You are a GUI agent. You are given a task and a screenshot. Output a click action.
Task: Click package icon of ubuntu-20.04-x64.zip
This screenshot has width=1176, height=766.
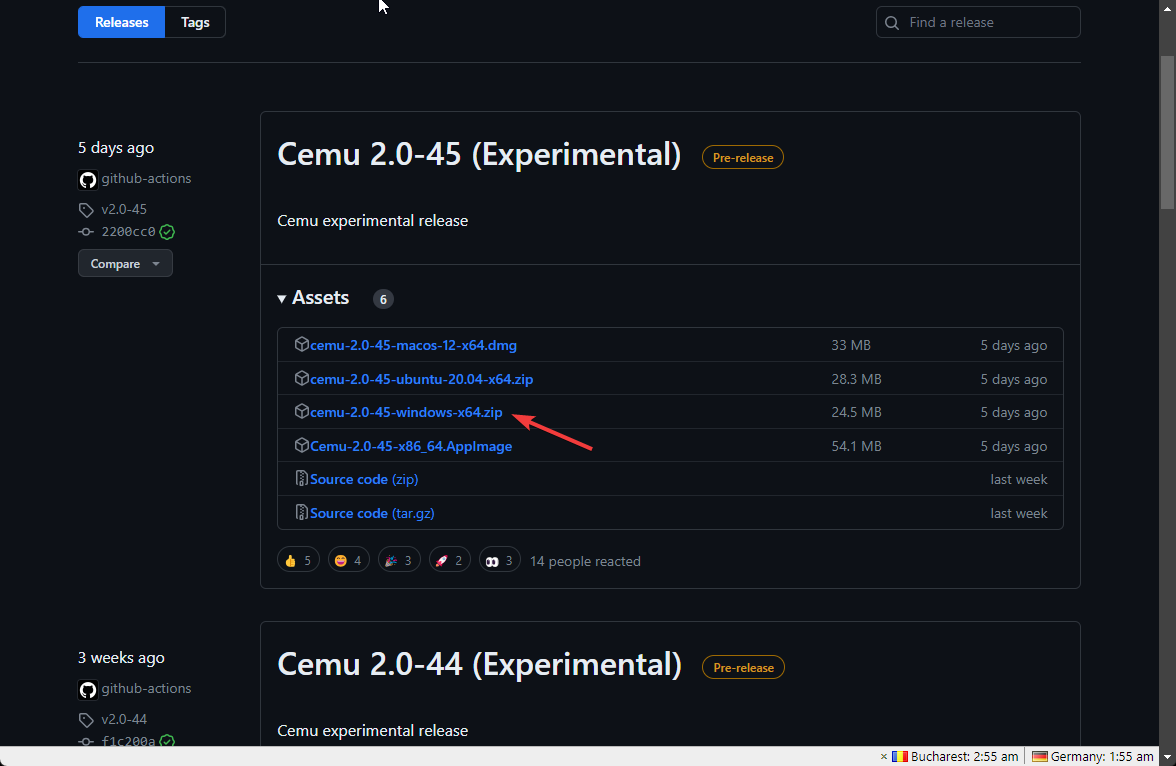(302, 378)
